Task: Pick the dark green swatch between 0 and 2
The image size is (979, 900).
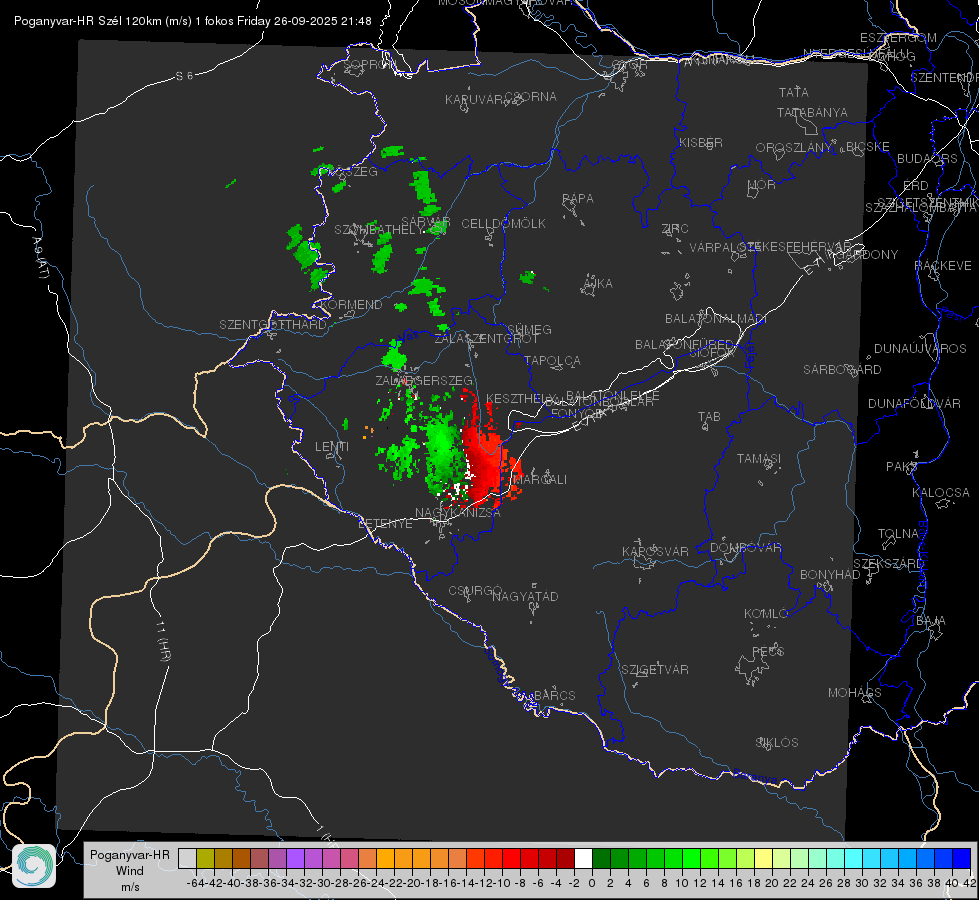Action: pyautogui.click(x=601, y=858)
